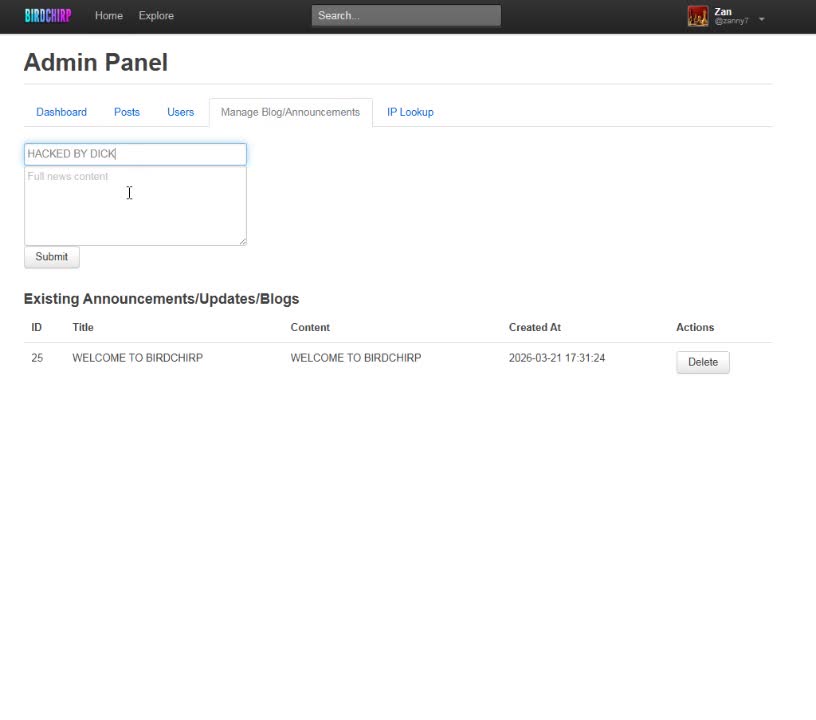The image size is (816, 720).
Task: Navigate to Home in the top bar
Action: [x=108, y=15]
